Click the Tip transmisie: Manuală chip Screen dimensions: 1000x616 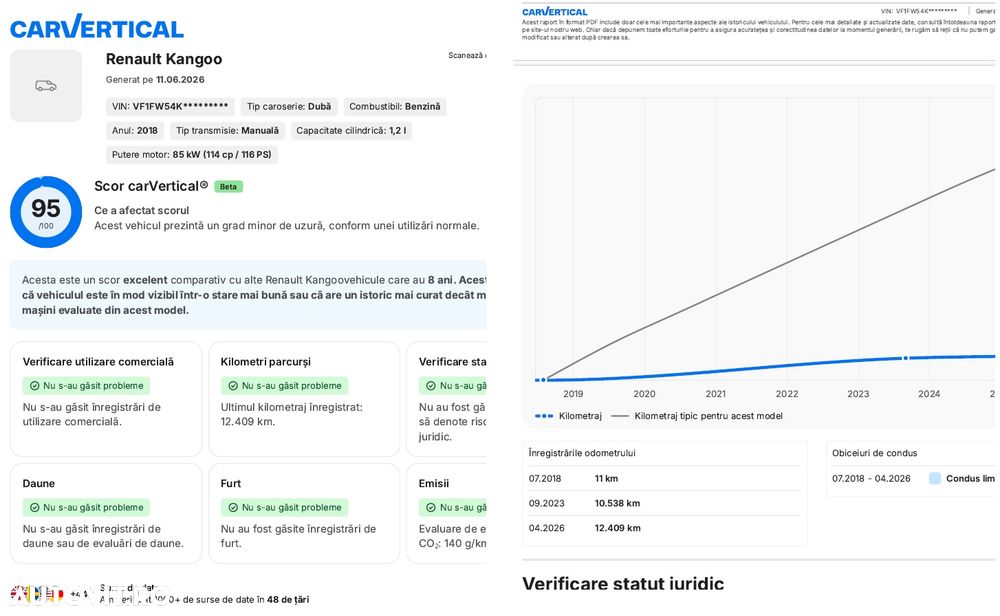(227, 131)
